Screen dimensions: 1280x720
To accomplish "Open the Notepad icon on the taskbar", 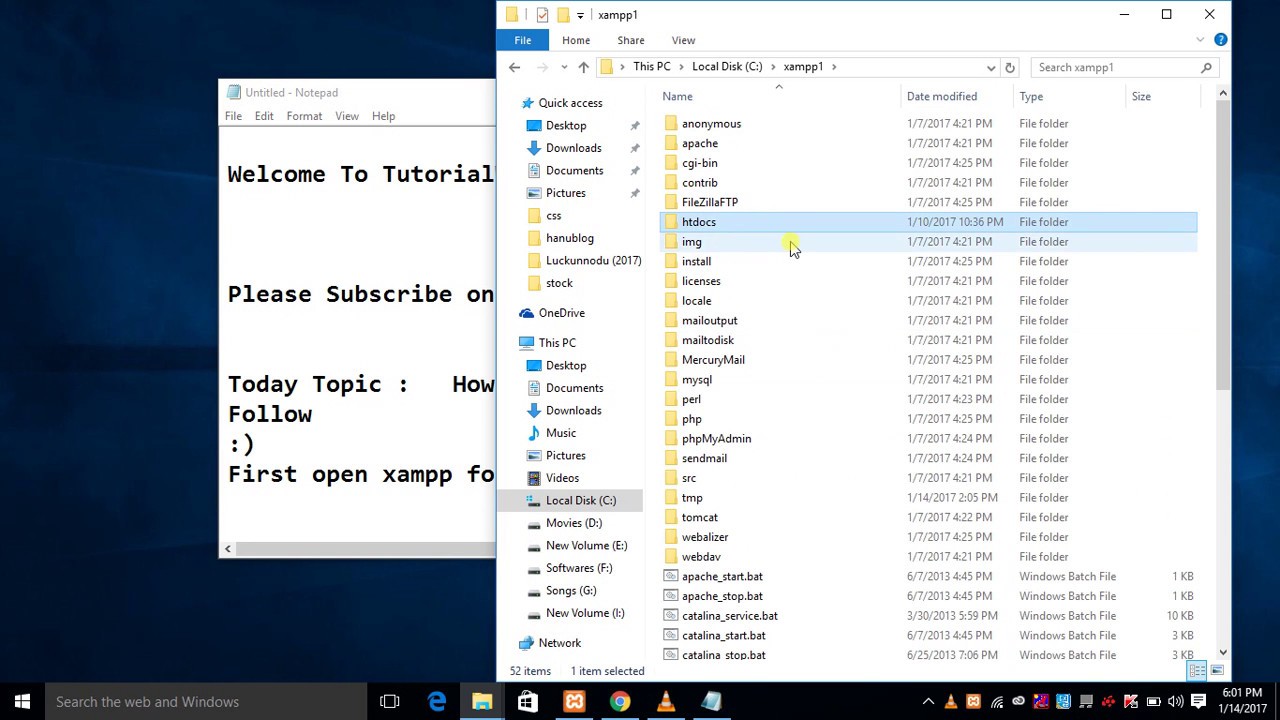I will click(712, 702).
